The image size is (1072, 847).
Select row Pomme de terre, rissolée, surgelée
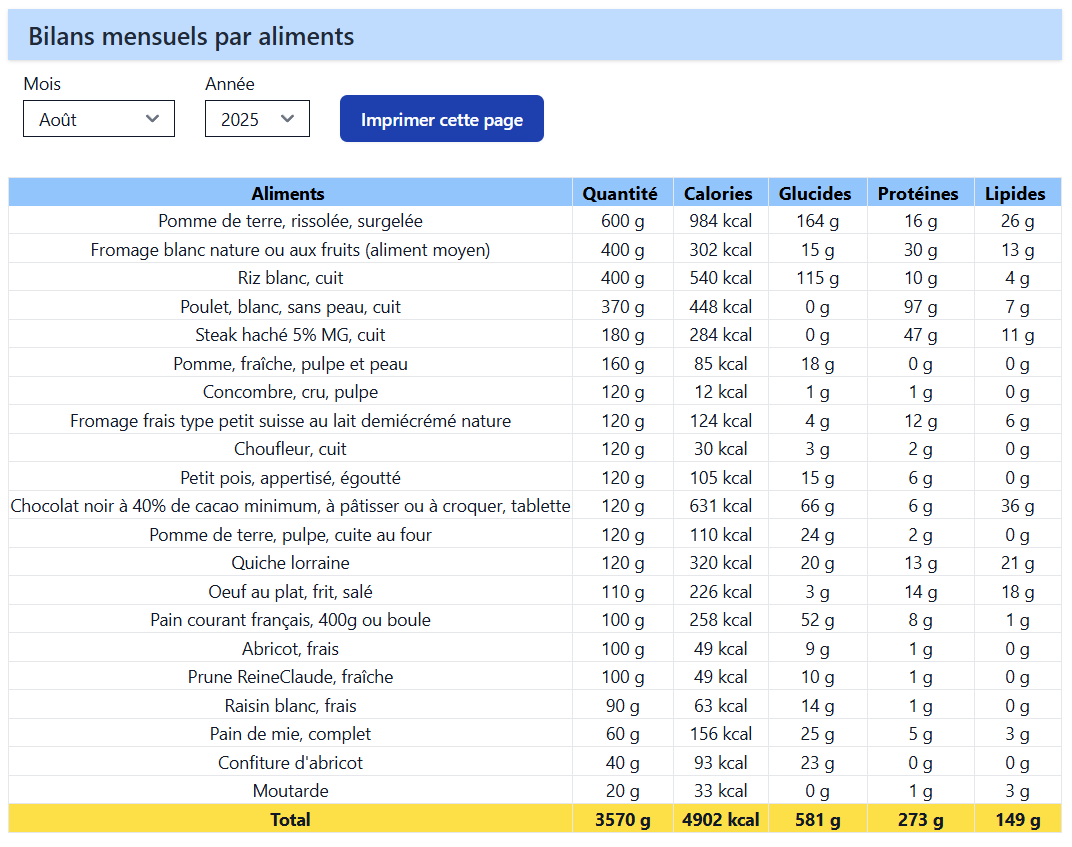(535, 221)
